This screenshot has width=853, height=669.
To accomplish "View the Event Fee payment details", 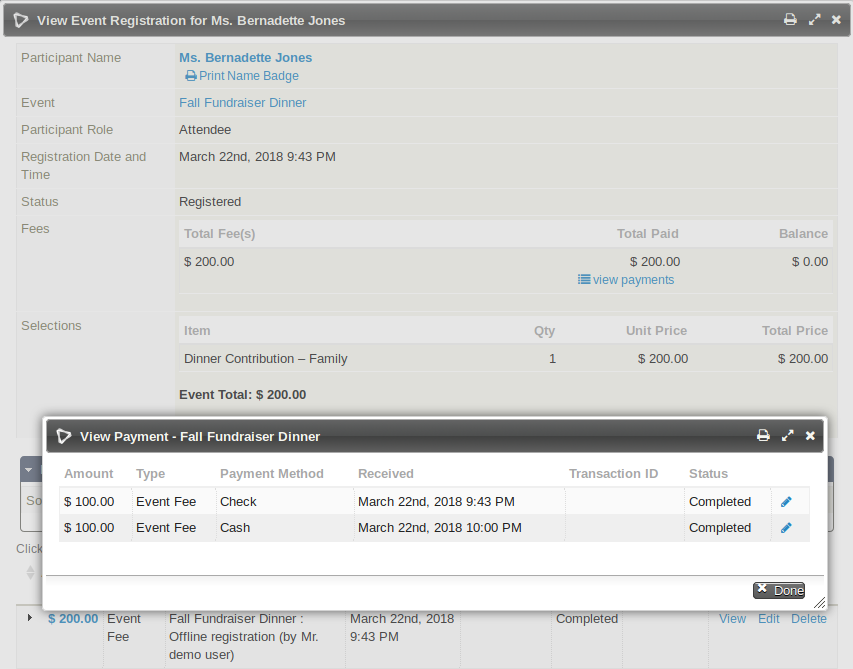I will [732, 618].
